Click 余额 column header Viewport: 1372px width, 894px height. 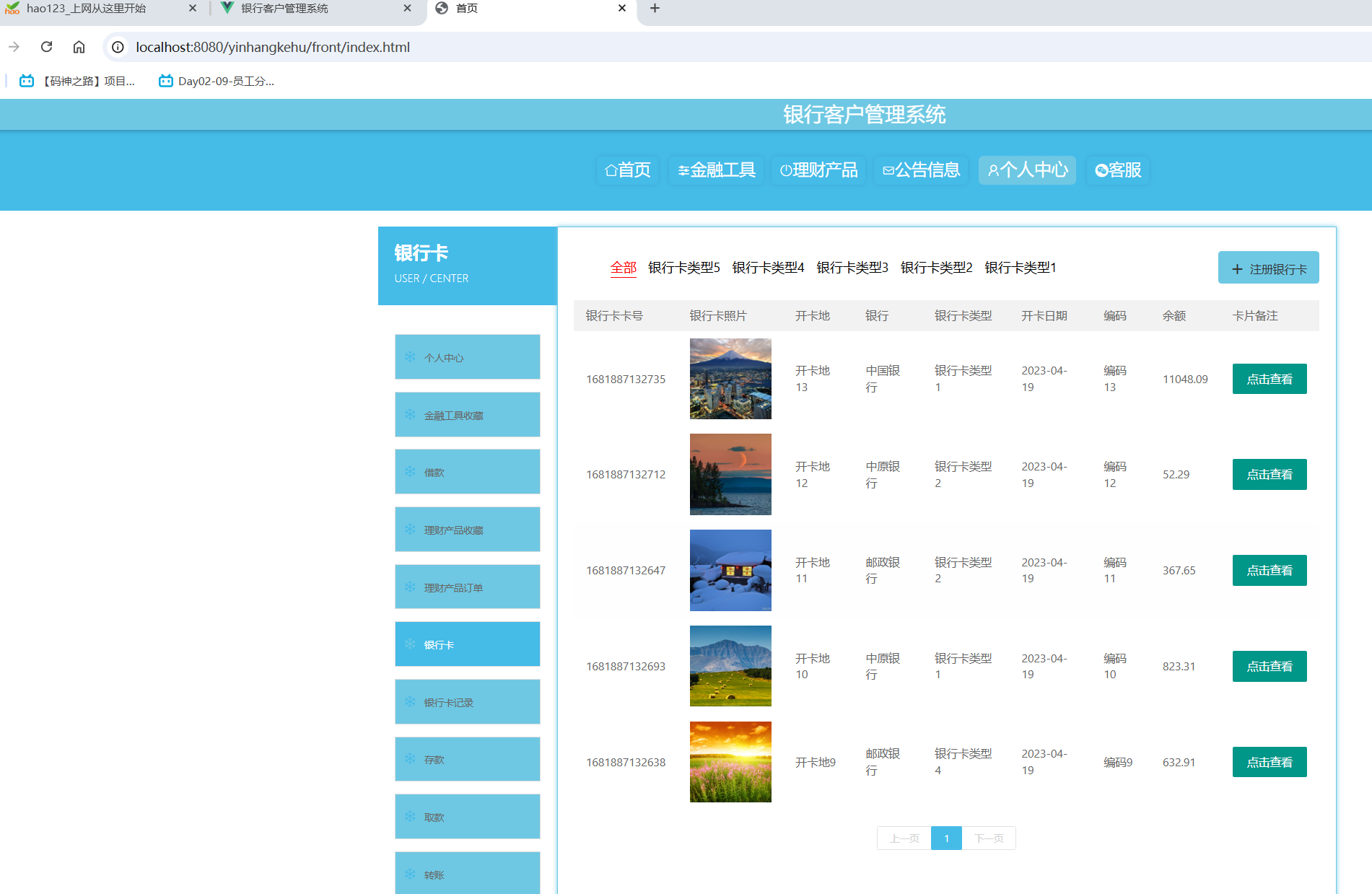(x=1174, y=316)
